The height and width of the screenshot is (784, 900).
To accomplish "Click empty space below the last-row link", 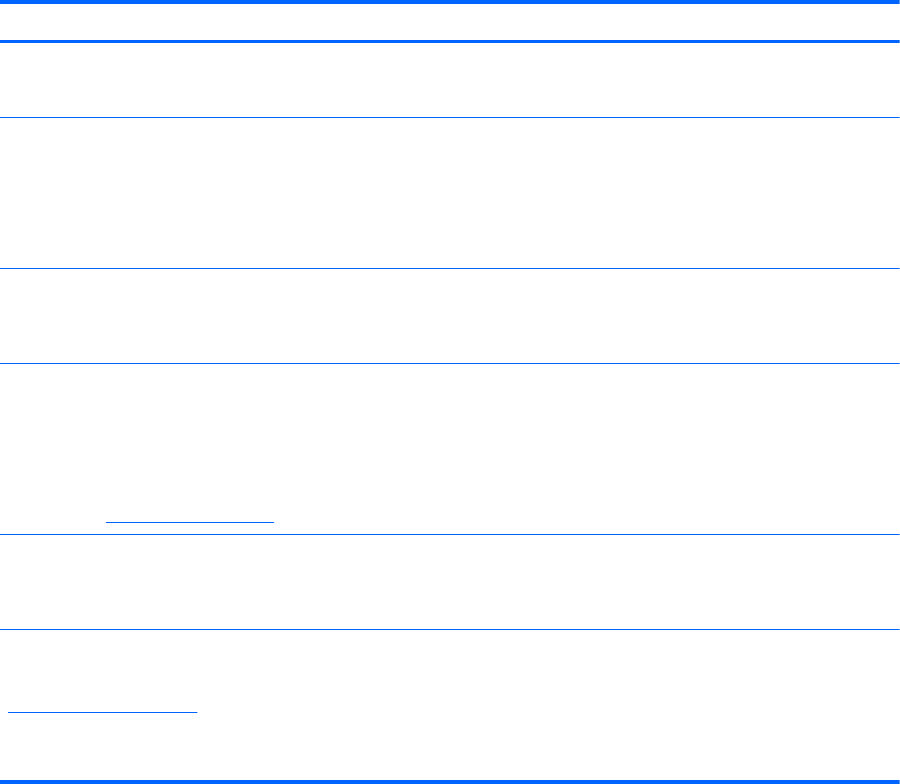I will click(102, 748).
